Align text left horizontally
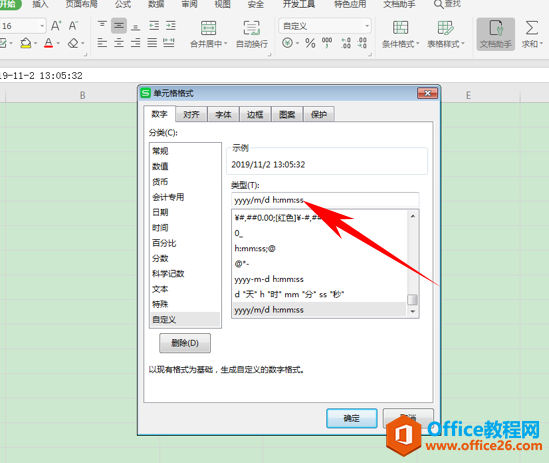549x463 pixels. point(102,43)
